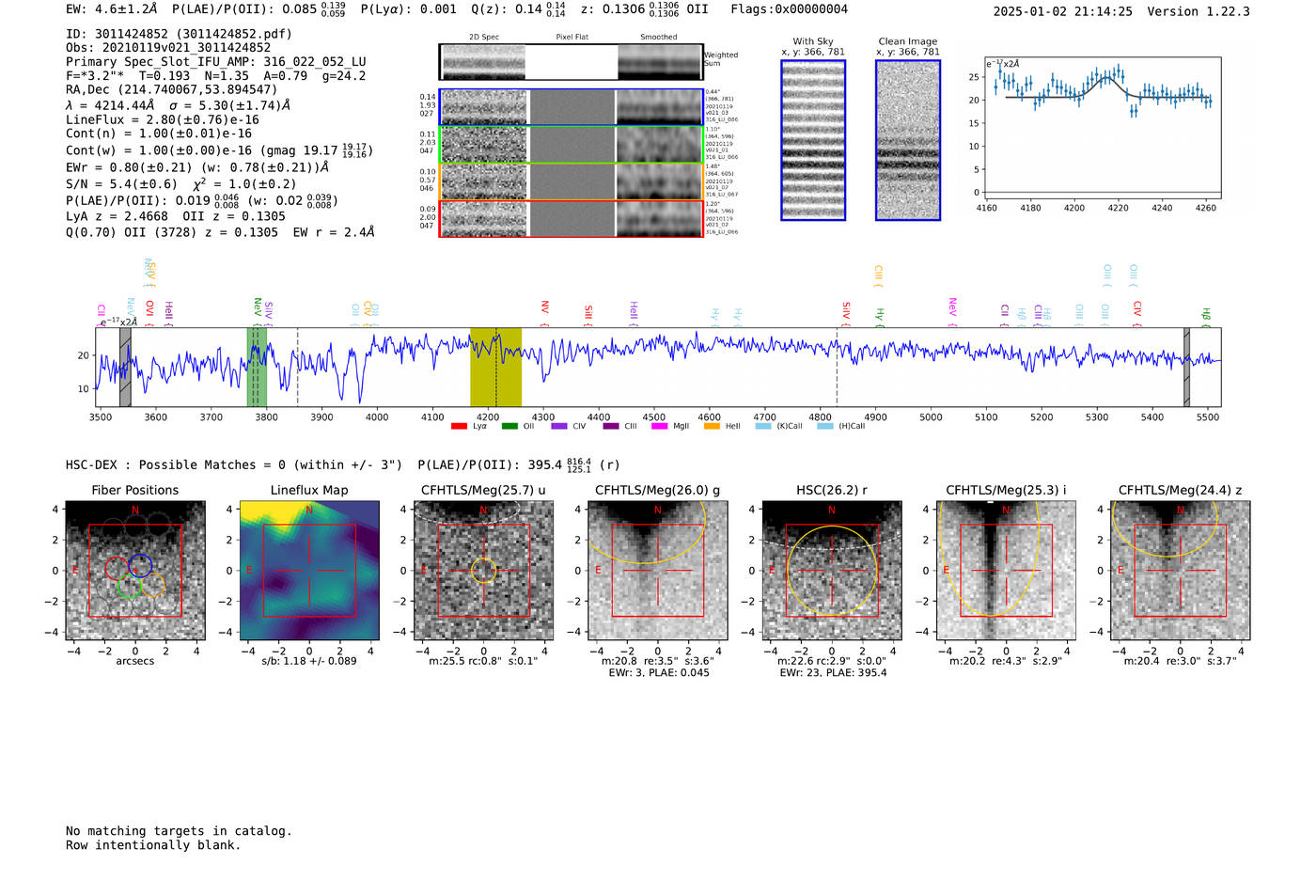
Task: Click the Fiber Positions thumbnail
Action: coord(135,571)
